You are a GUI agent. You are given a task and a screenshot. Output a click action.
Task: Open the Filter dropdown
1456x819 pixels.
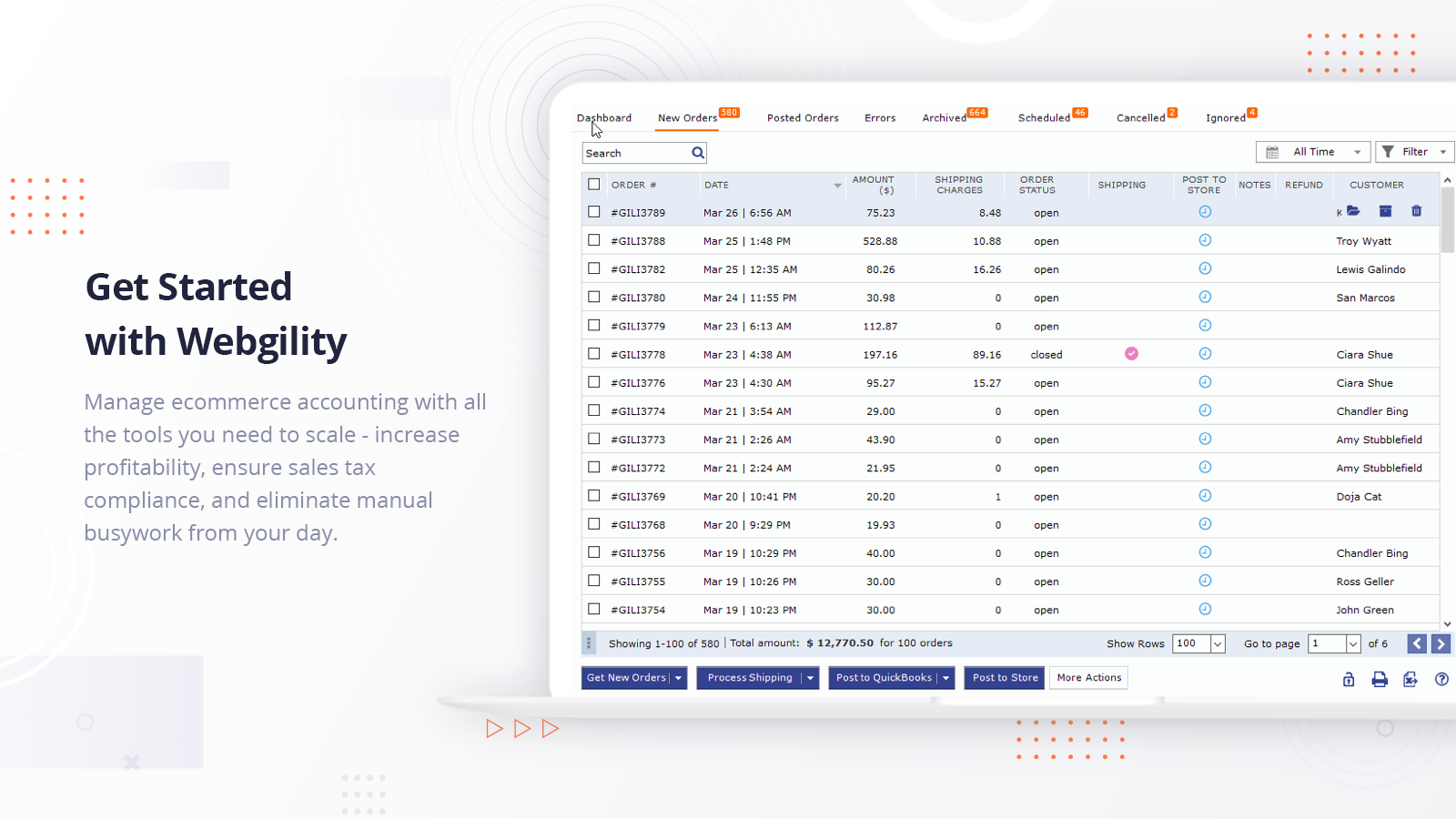tap(1415, 152)
